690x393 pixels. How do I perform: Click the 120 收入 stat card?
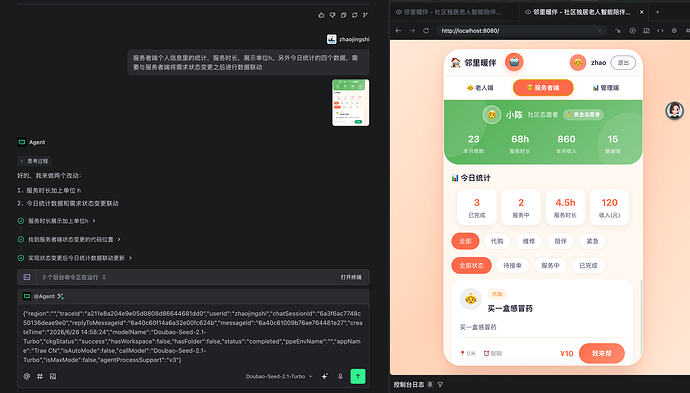click(609, 207)
